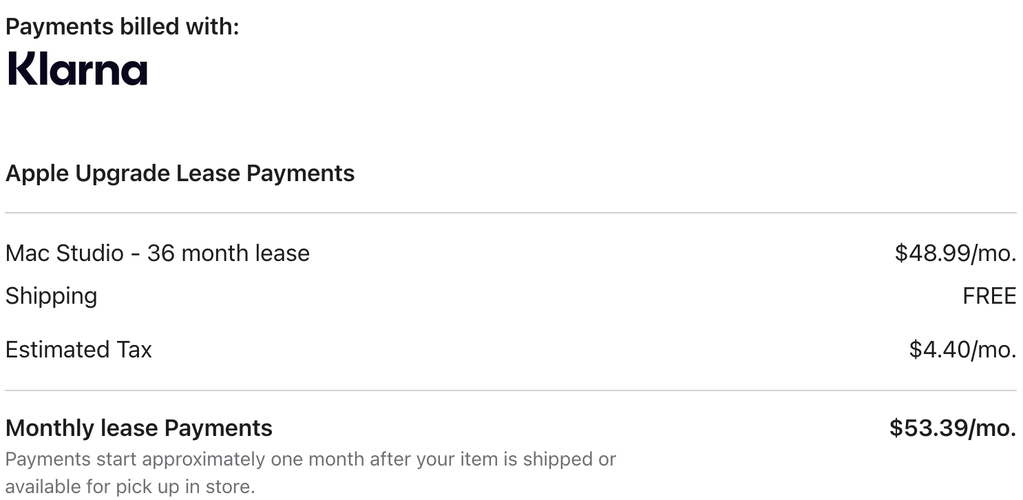Click the FREE shipping value
1023x500 pixels.
pyautogui.click(x=989, y=296)
